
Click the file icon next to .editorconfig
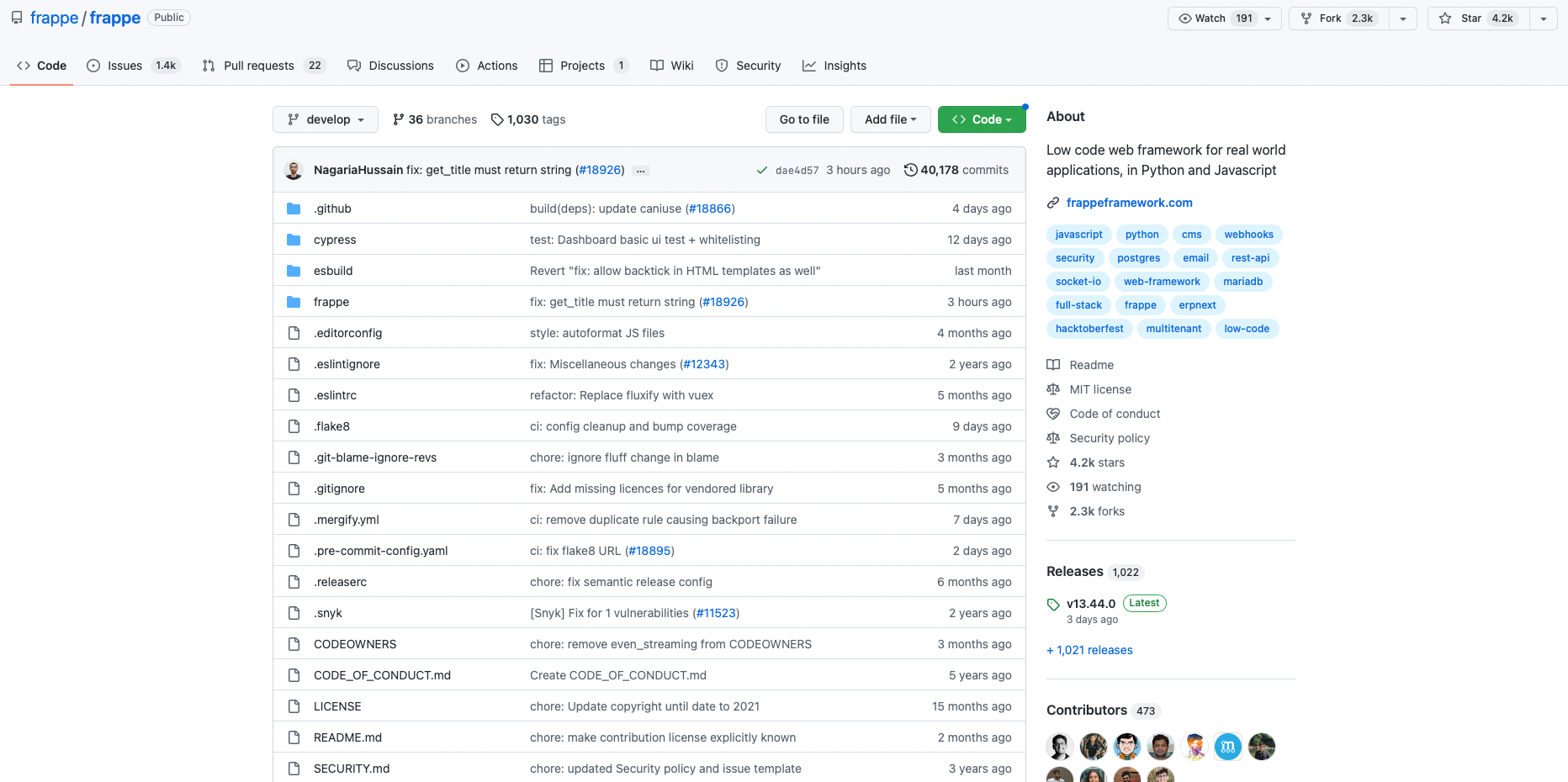294,333
